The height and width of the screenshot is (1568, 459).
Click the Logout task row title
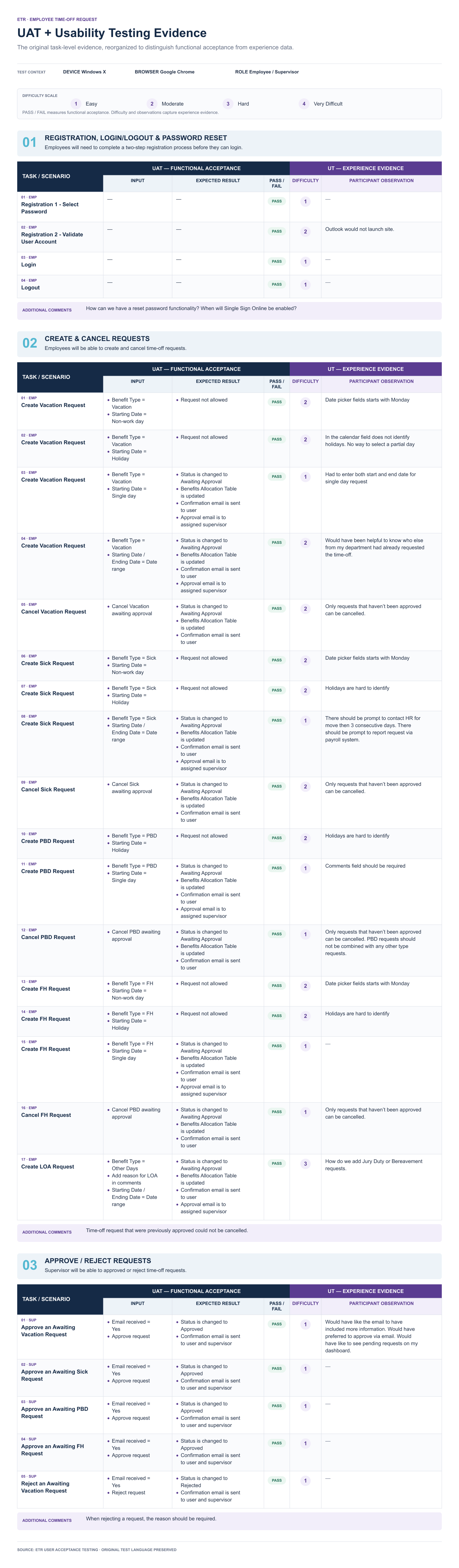click(x=30, y=288)
